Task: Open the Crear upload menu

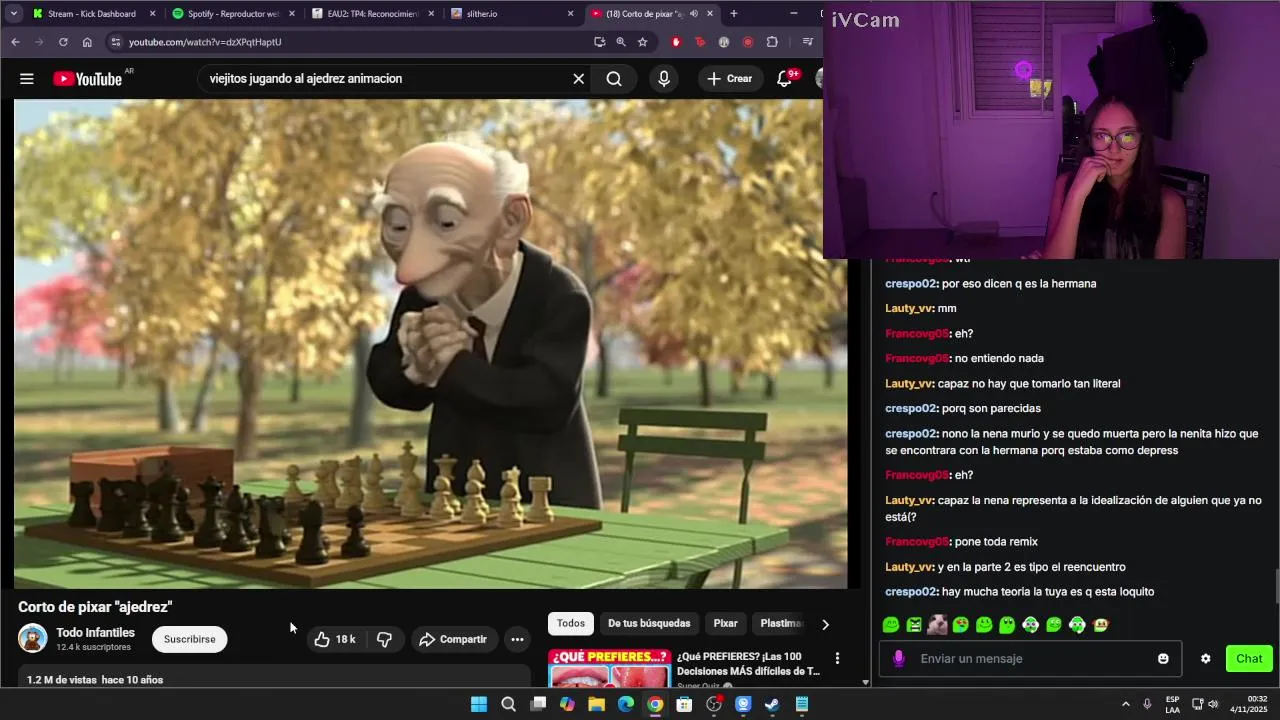Action: (x=729, y=79)
